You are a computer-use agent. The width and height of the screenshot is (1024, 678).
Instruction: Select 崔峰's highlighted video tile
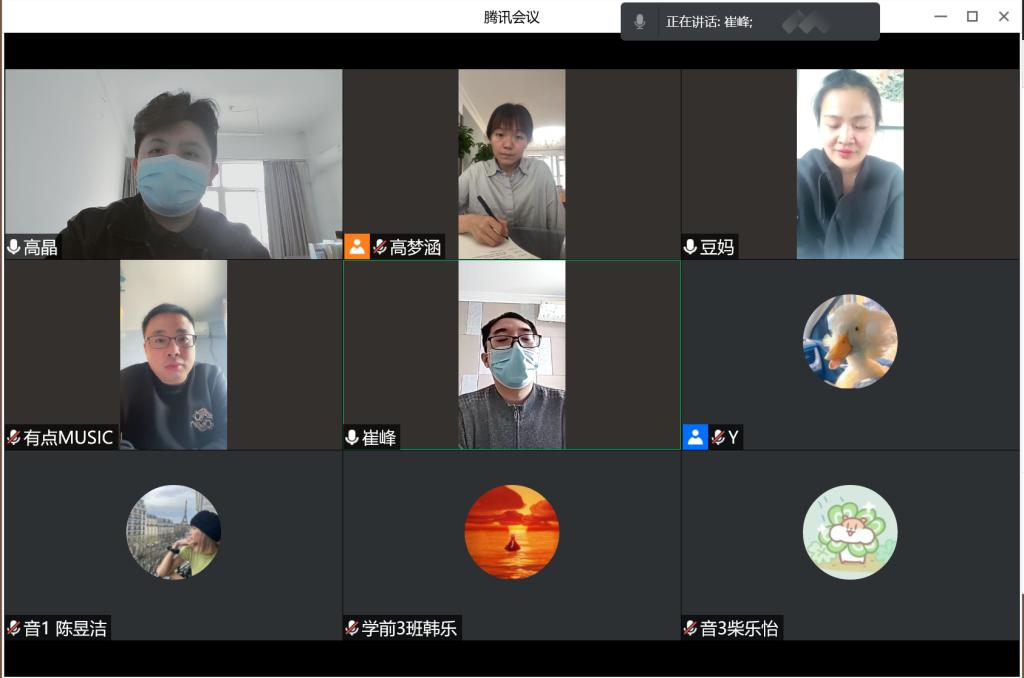[512, 355]
